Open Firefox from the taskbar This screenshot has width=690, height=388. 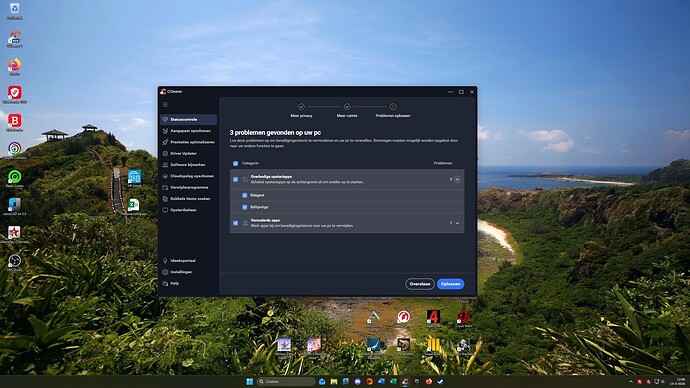(429, 381)
